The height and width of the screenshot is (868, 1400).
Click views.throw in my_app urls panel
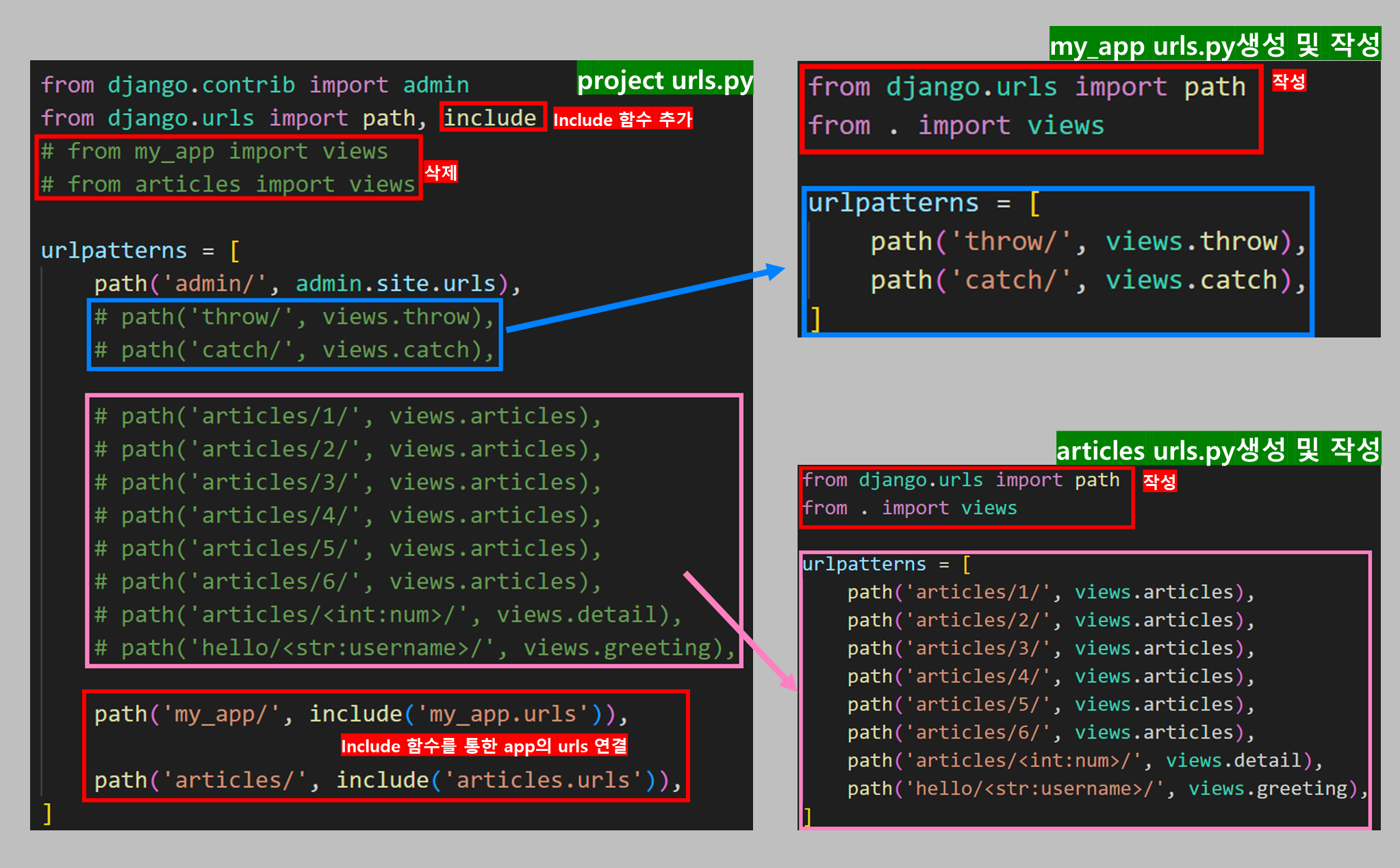click(x=1192, y=242)
